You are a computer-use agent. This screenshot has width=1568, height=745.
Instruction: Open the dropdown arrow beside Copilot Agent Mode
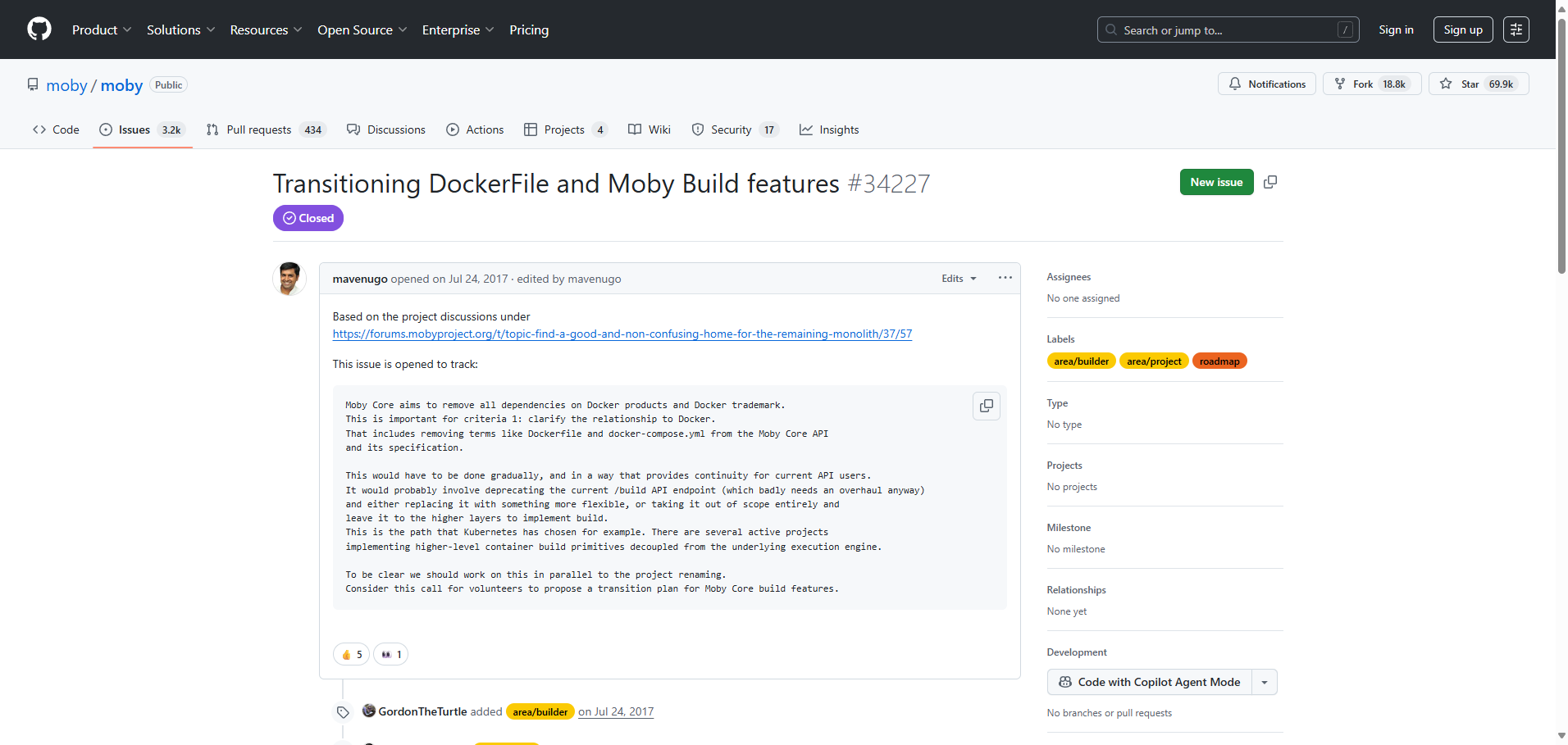[x=1265, y=682]
